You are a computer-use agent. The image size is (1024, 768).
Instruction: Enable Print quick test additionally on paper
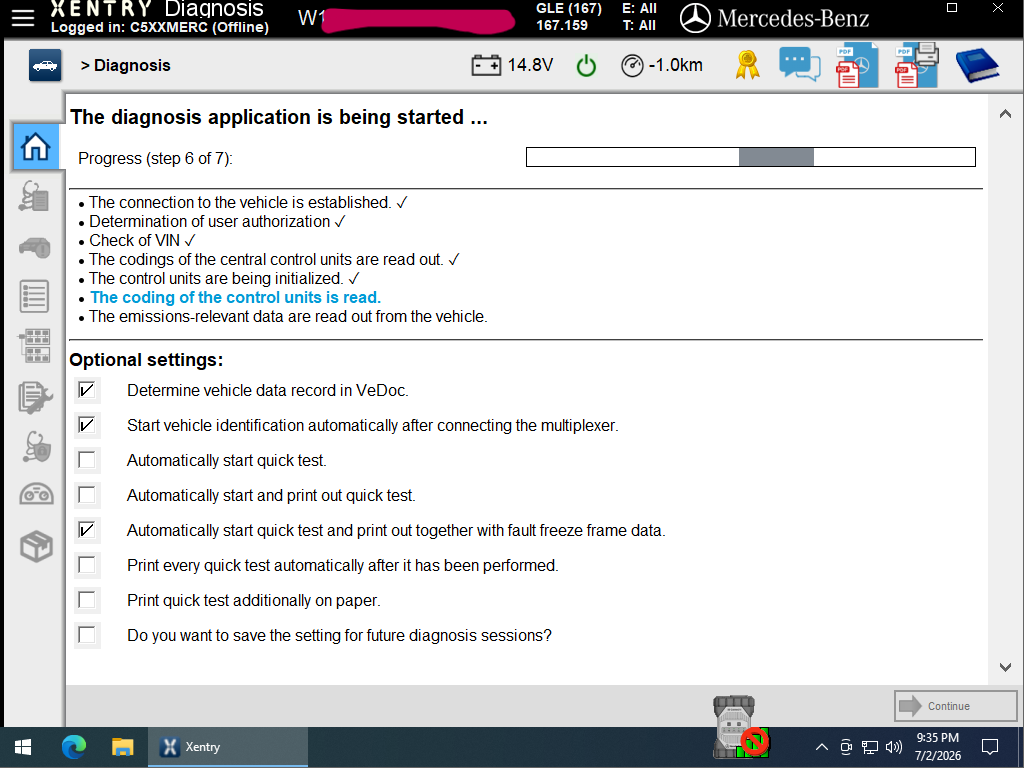tap(87, 600)
